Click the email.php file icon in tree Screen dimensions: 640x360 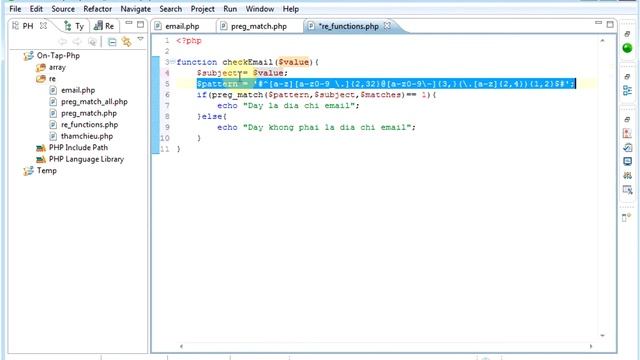click(x=53, y=90)
